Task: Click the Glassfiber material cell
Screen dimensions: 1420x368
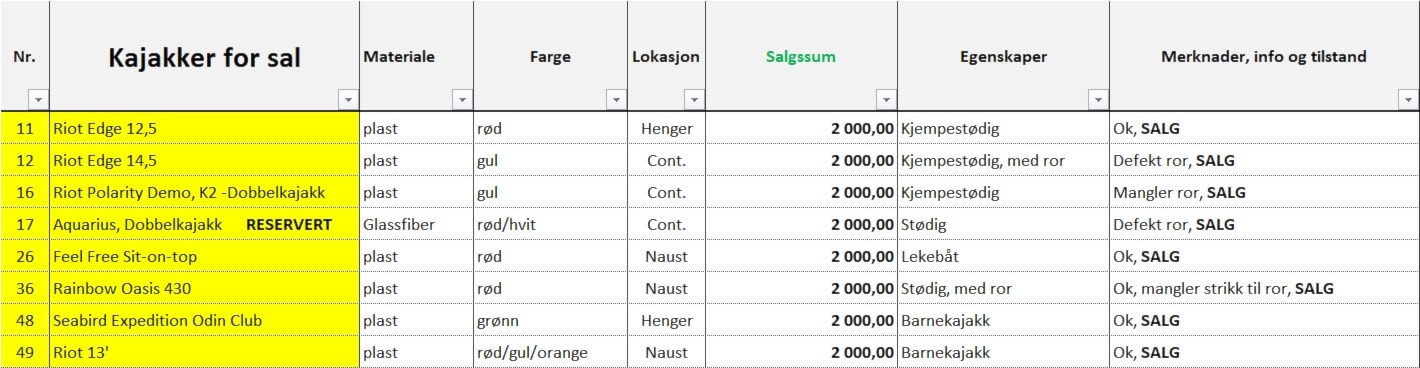Action: pos(416,224)
